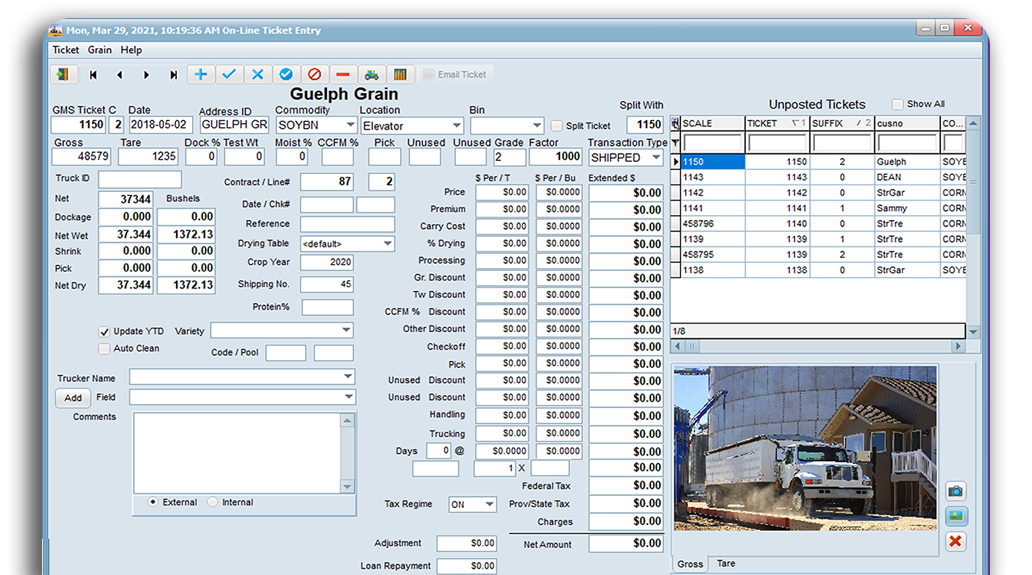
Task: Click the filter funnel icon in grid
Action: tap(675, 142)
